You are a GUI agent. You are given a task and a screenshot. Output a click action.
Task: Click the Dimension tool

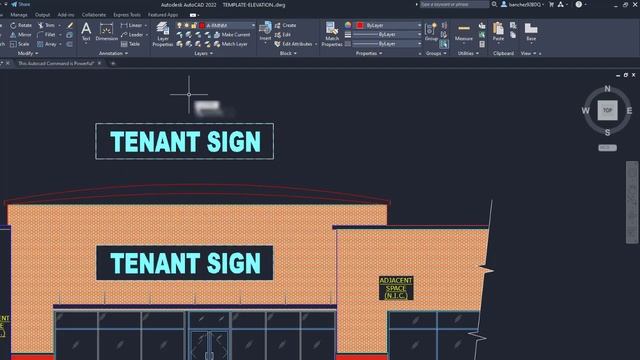(x=106, y=31)
